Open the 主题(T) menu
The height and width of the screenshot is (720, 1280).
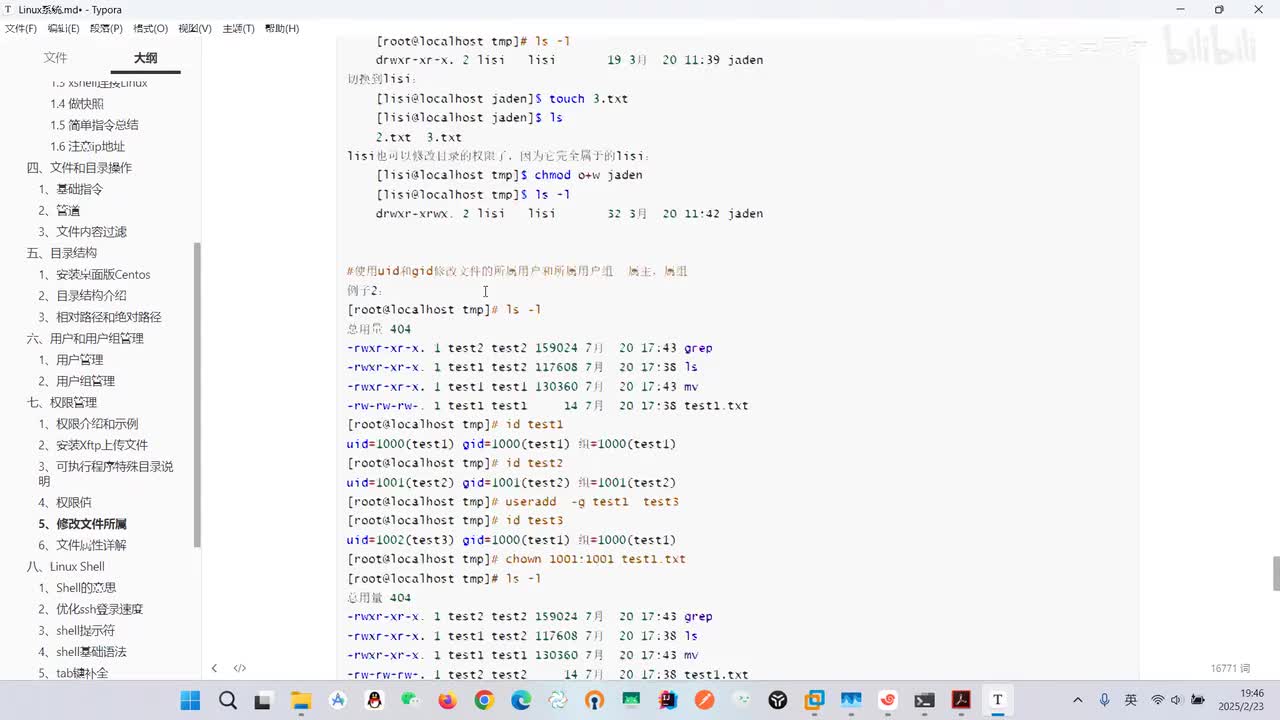pyautogui.click(x=238, y=29)
